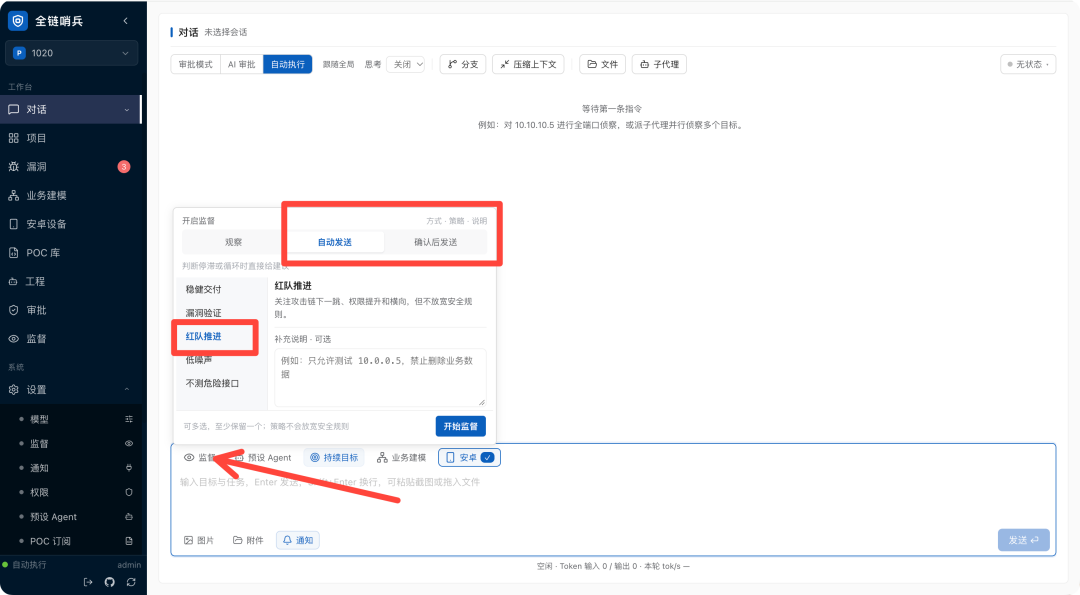
Task: Click the 设置 gear icon
Action: (13, 390)
